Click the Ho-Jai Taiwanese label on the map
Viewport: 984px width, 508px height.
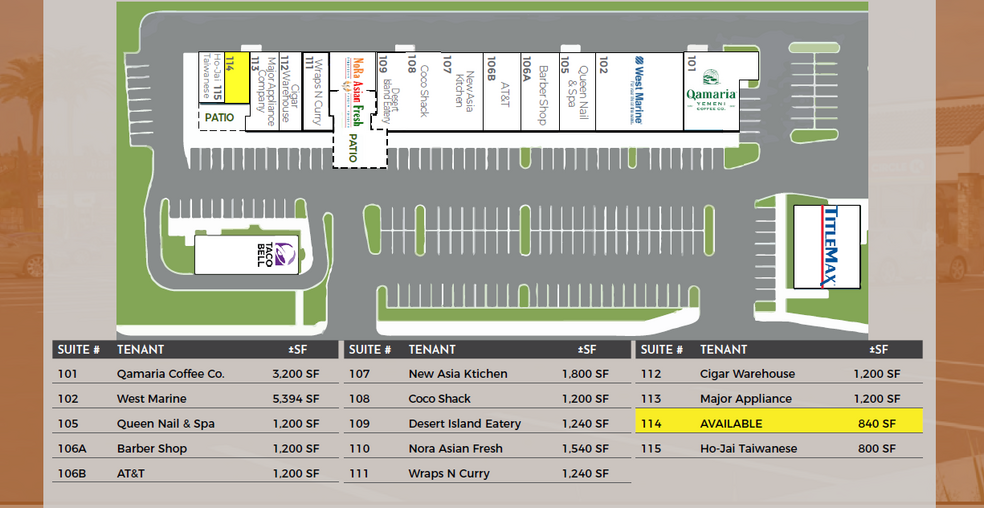[212, 77]
